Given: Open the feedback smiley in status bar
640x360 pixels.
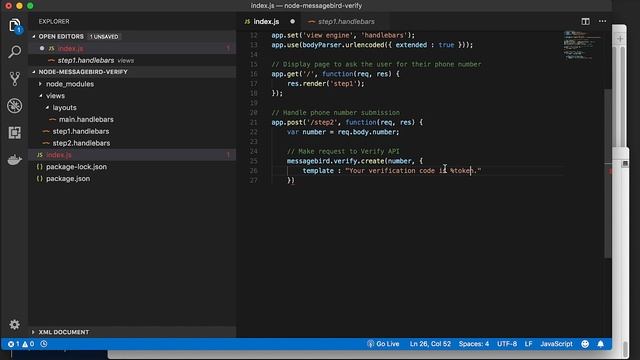Looking at the screenshot, I should (x=585, y=344).
